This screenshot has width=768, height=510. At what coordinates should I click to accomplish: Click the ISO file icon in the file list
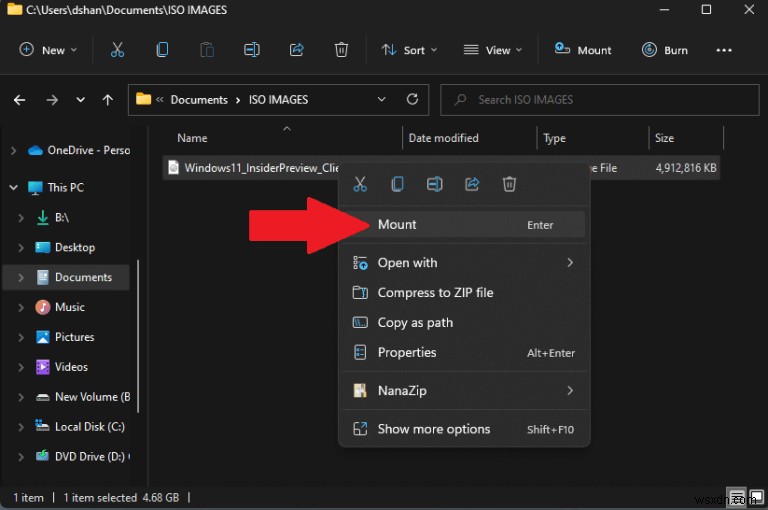tap(173, 168)
